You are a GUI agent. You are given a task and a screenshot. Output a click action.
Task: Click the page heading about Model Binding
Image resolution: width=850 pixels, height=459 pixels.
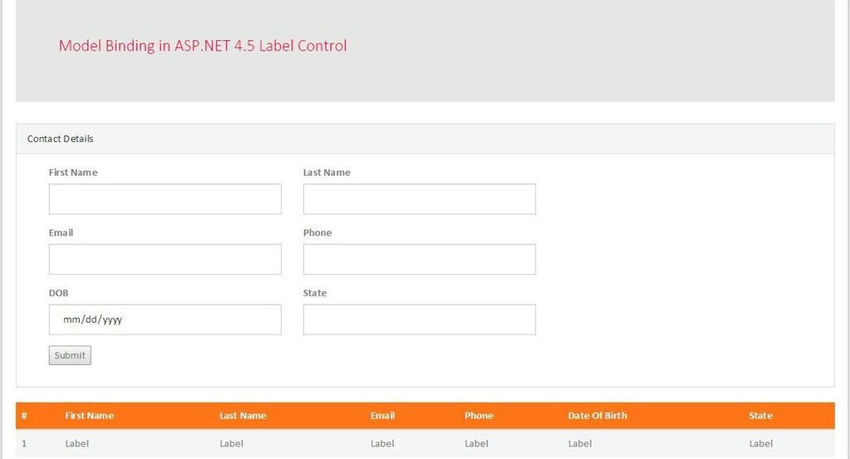(x=203, y=46)
